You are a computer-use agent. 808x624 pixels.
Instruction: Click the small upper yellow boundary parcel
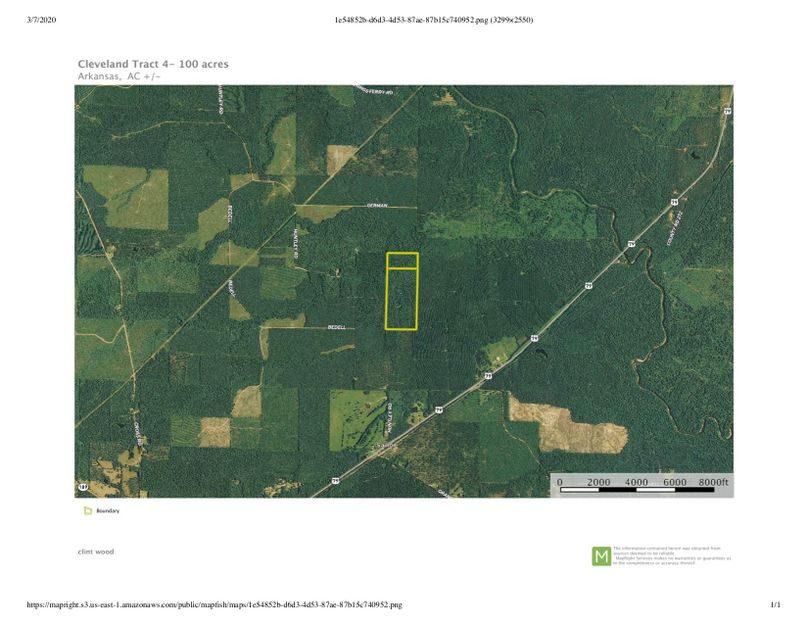point(402,261)
